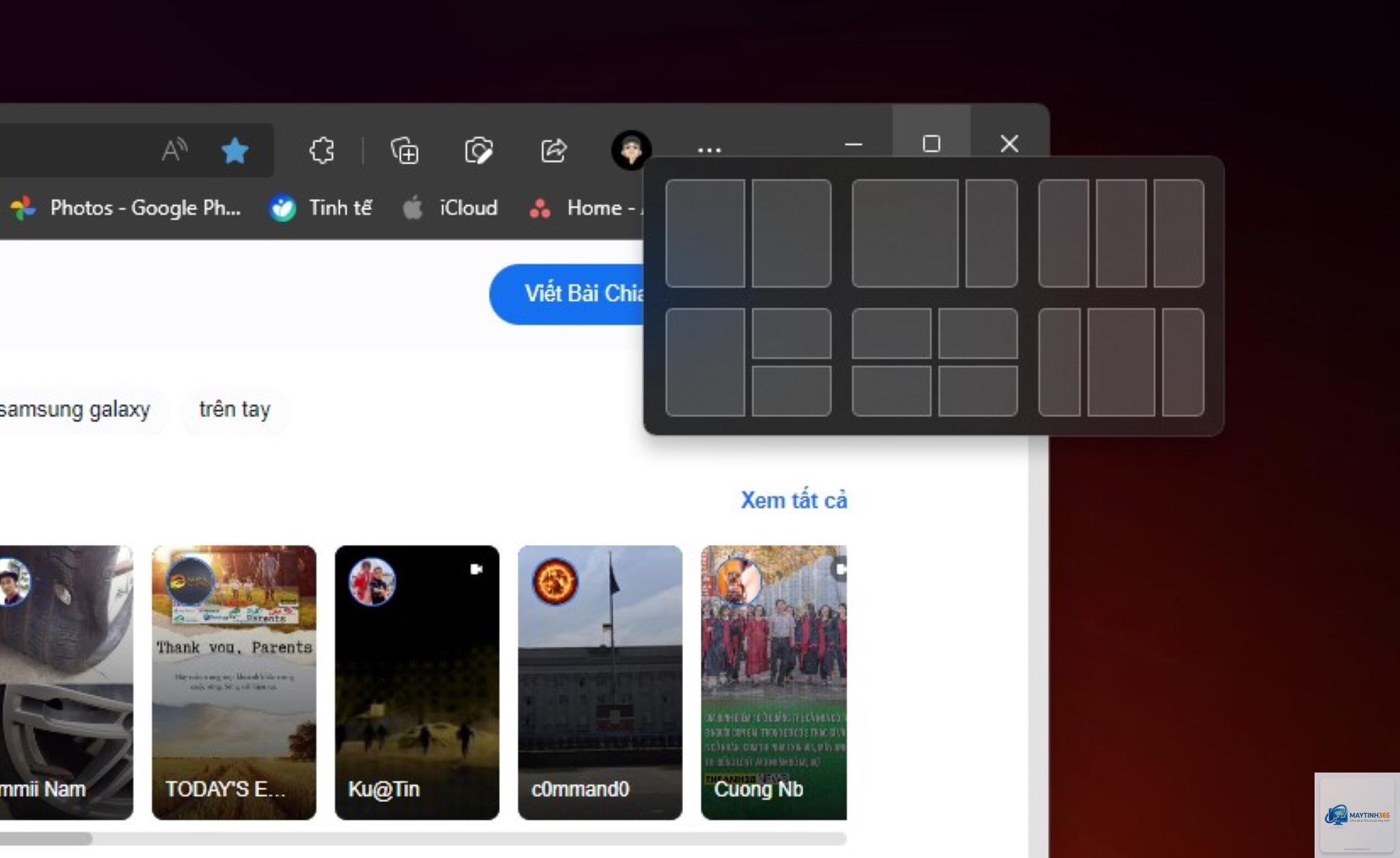1400x858 pixels.
Task: Snap to narrow left zone of wide-center layout
Action: pyautogui.click(x=1060, y=362)
